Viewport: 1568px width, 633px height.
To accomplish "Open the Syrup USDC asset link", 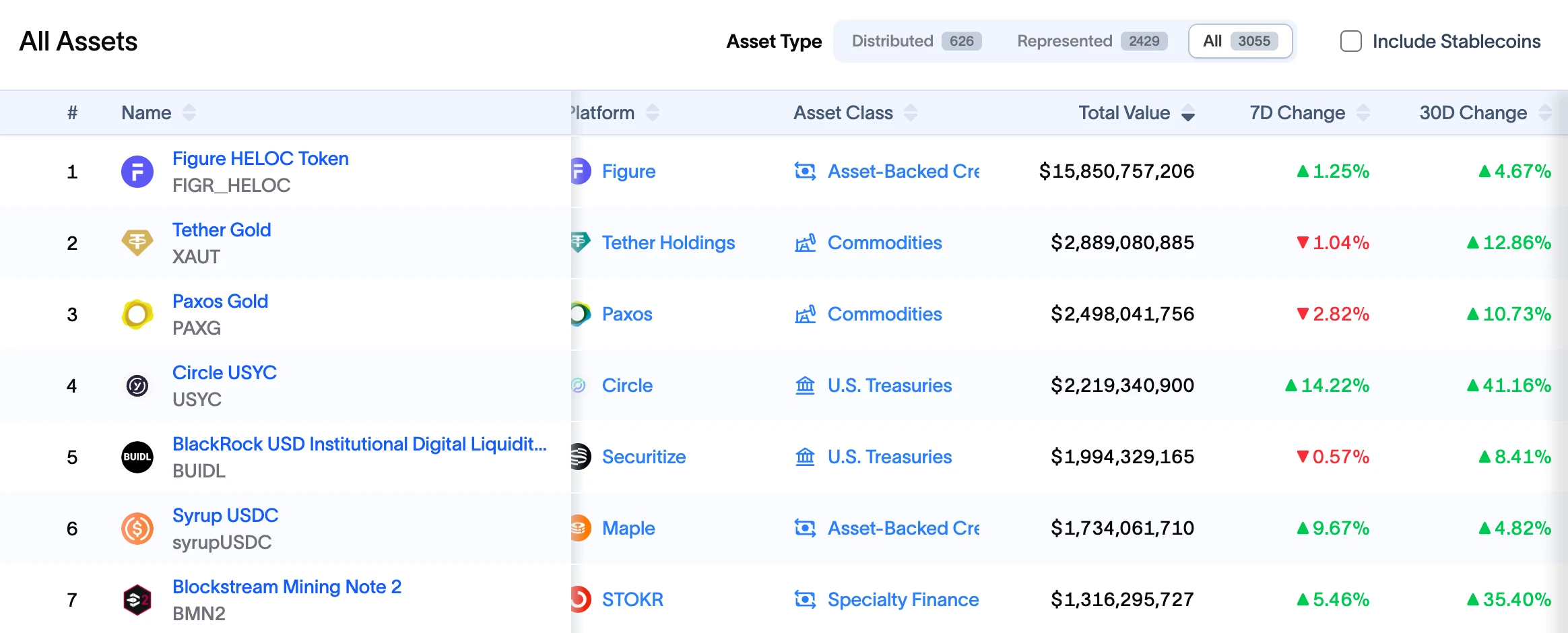I will coord(226,515).
